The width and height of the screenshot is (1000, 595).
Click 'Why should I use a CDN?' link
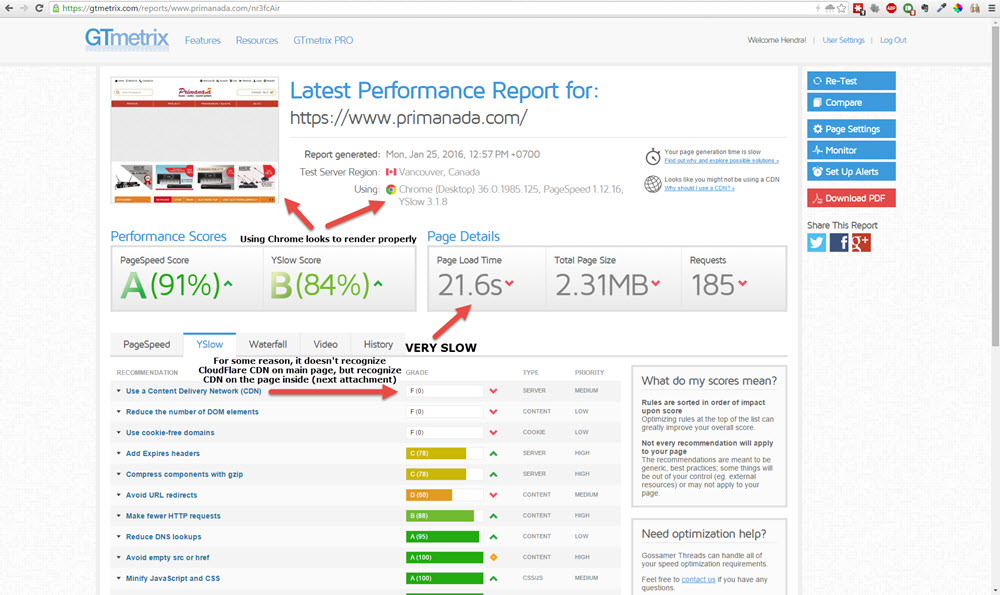coord(699,188)
